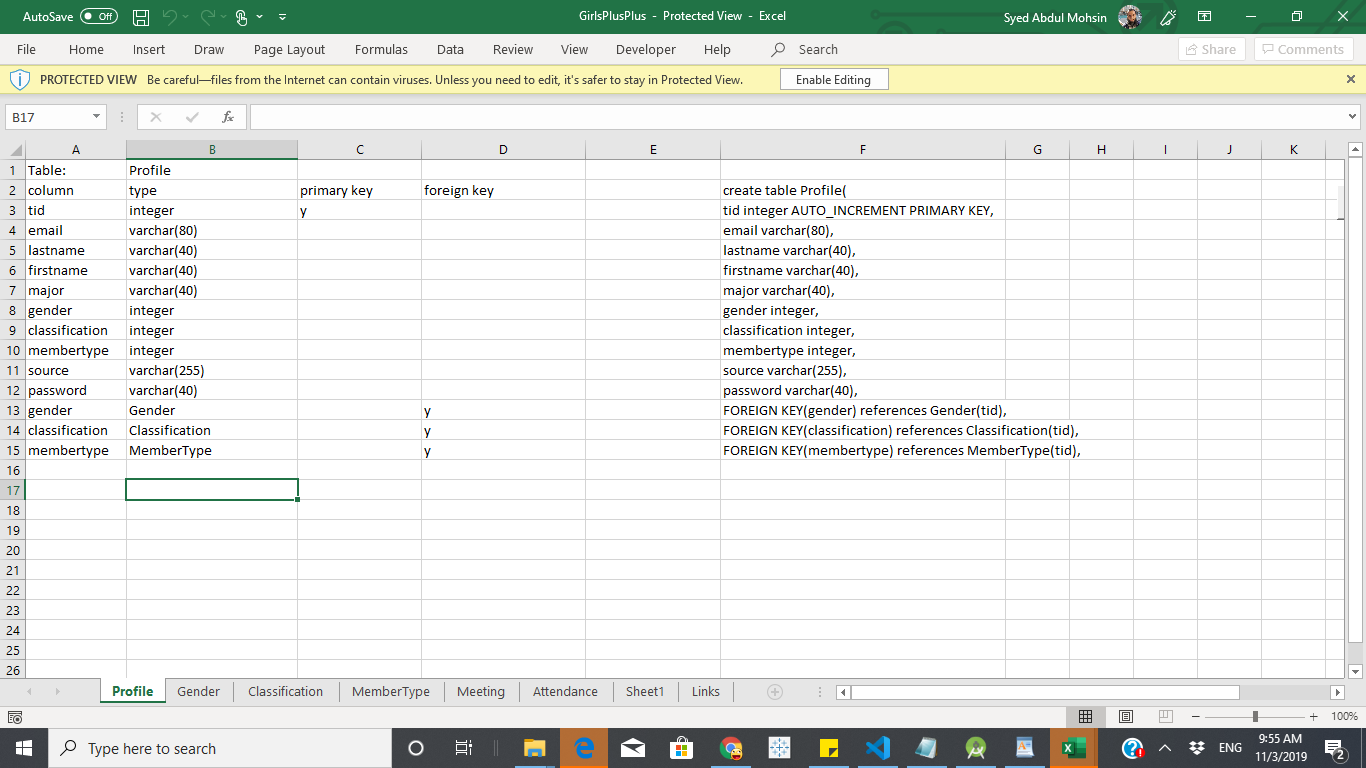Expand Customize Quick Access Toolbar menu
Viewport: 1366px width, 768px height.
pos(282,17)
